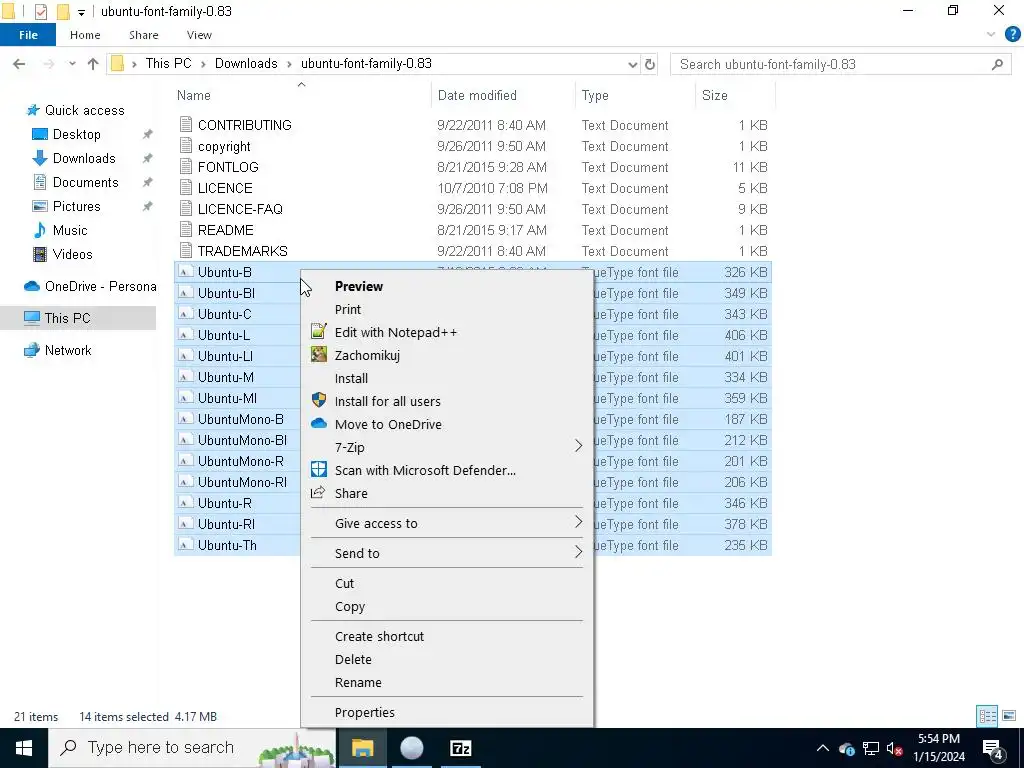Open the File ribbon tab
Viewport: 1024px width, 768px height.
point(28,35)
